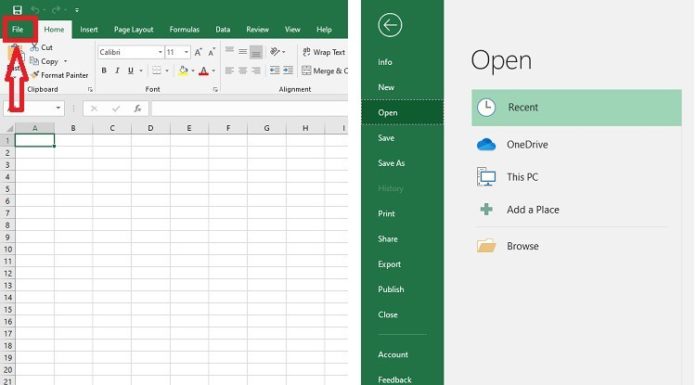Click the Undo arrow icon
Viewport: 696px width, 385px height.
pos(35,10)
